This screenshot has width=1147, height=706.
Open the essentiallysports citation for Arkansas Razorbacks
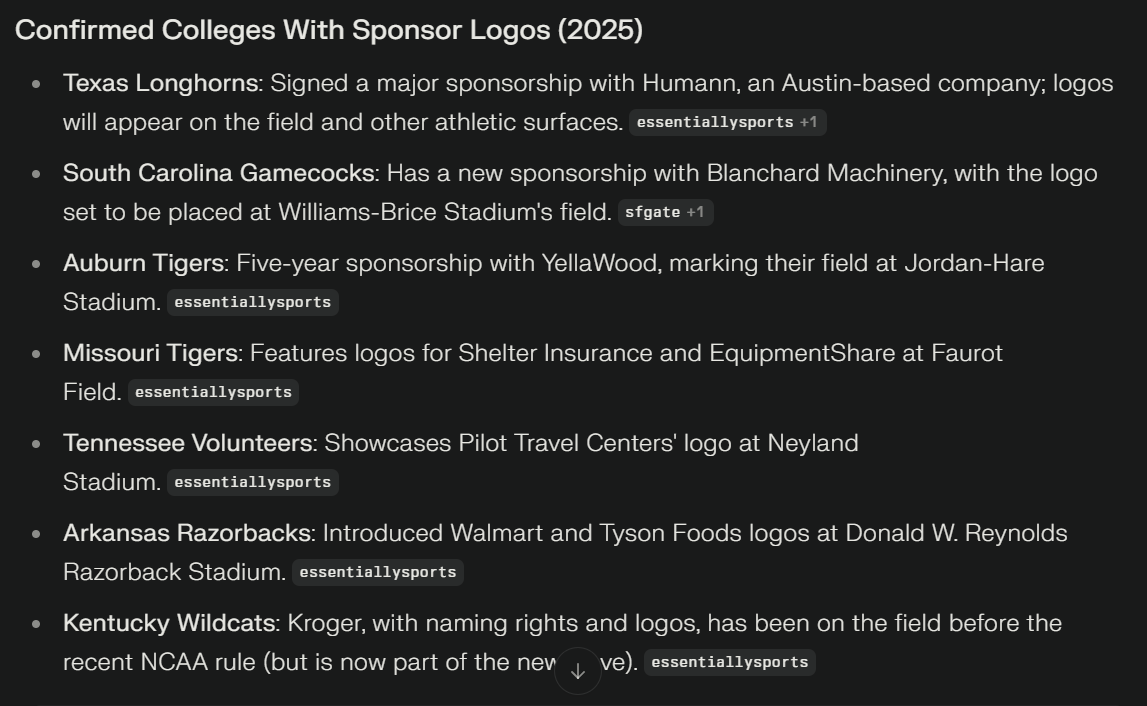click(377, 572)
